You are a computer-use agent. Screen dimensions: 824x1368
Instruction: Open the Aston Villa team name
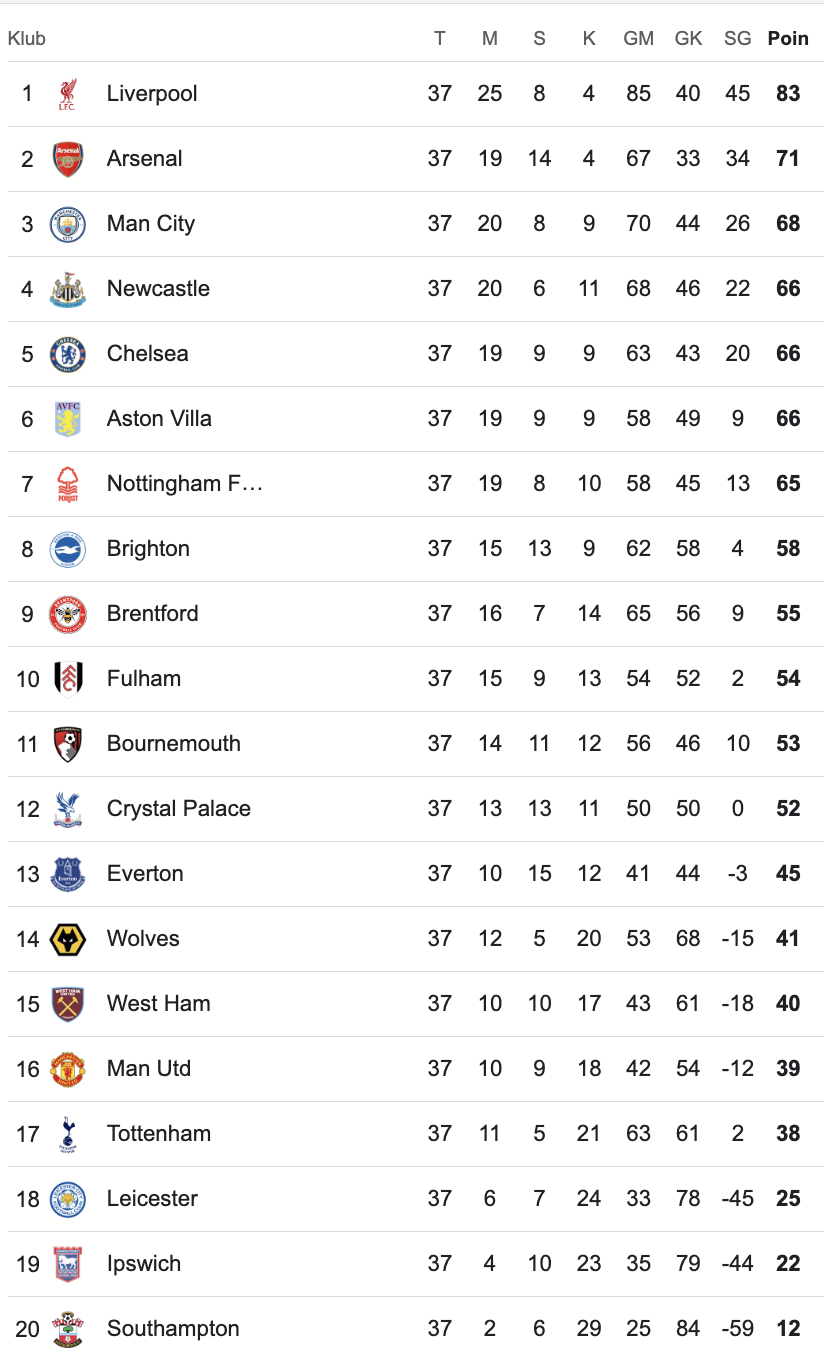159,419
